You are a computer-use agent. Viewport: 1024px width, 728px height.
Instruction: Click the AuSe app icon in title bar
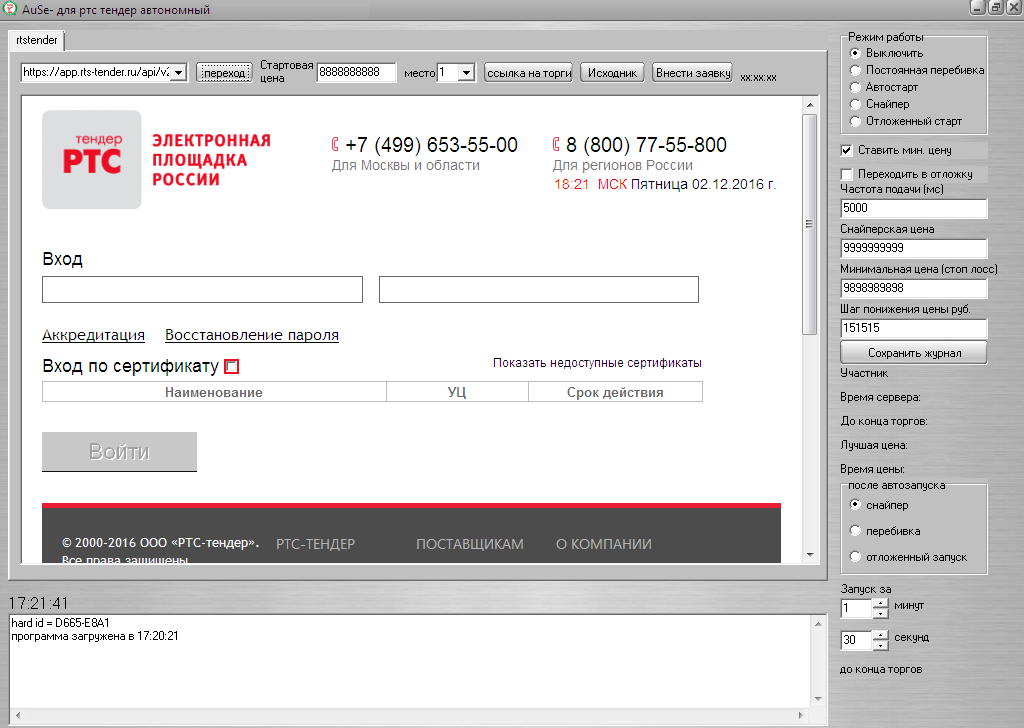(x=10, y=9)
